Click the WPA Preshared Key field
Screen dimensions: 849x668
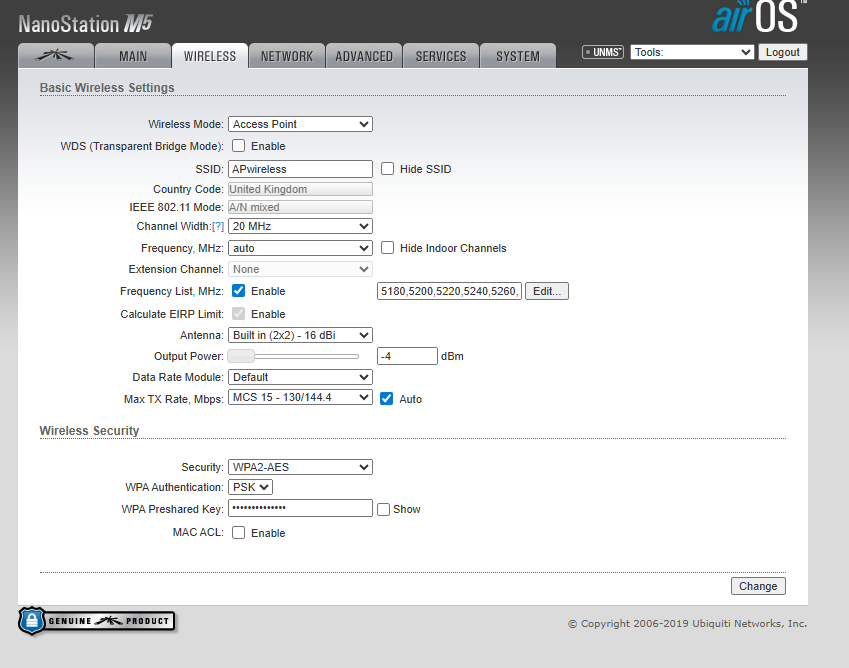tap(300, 508)
